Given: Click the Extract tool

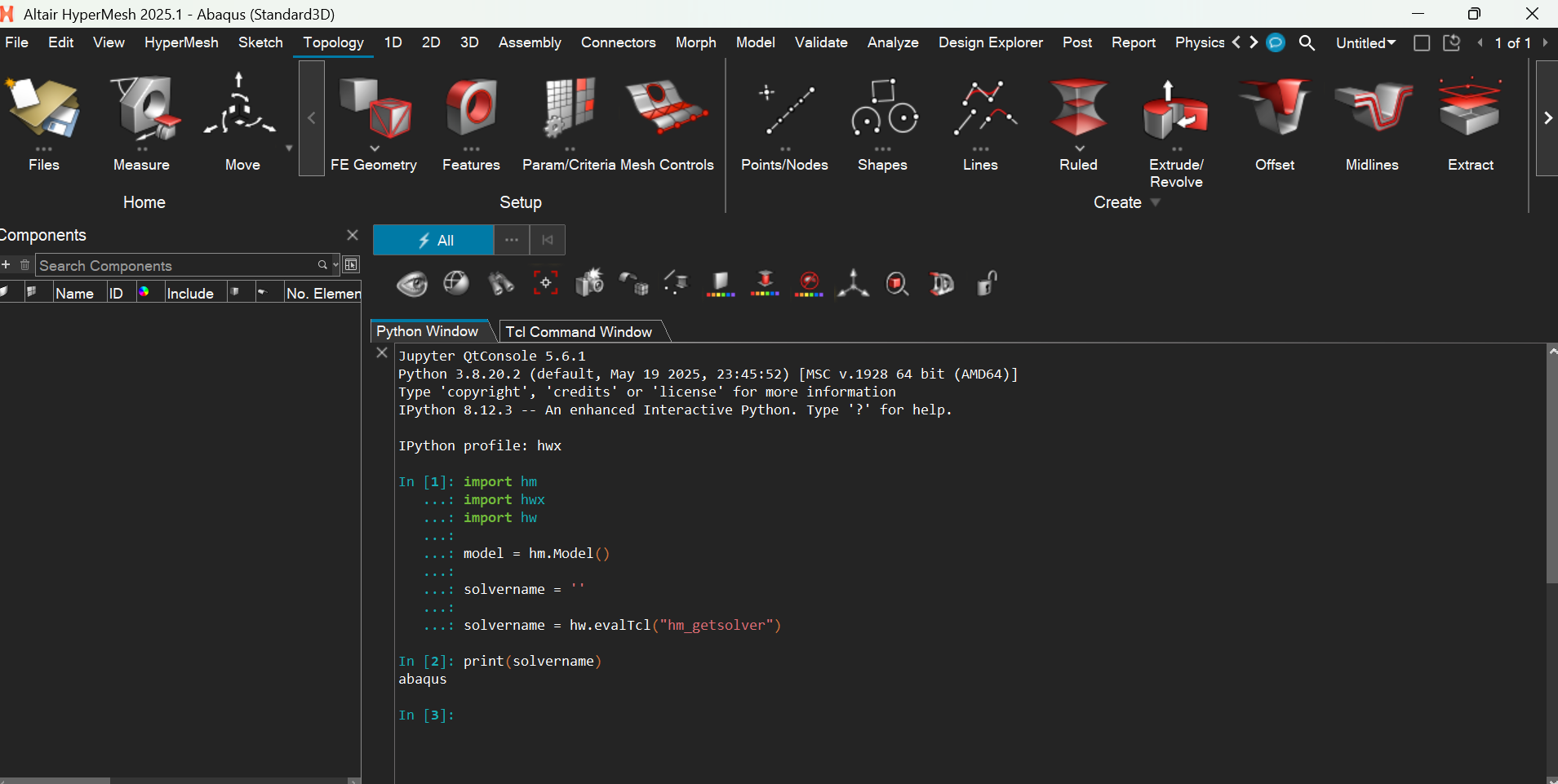Looking at the screenshot, I should [1471, 108].
